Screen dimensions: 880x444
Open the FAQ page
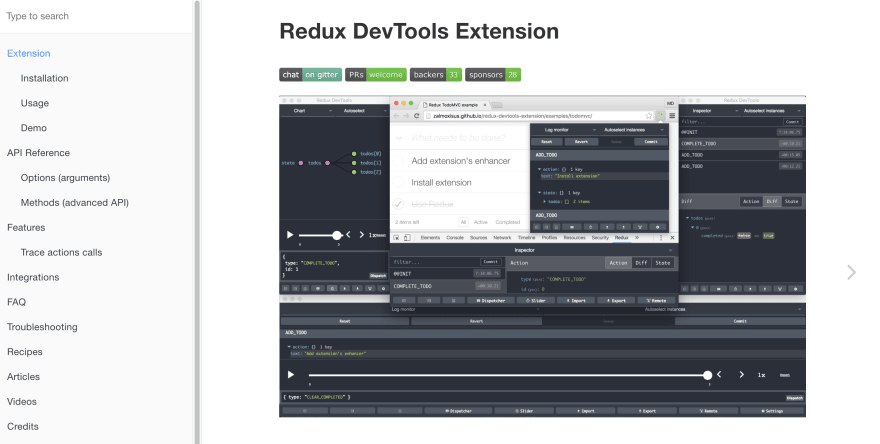(16, 302)
